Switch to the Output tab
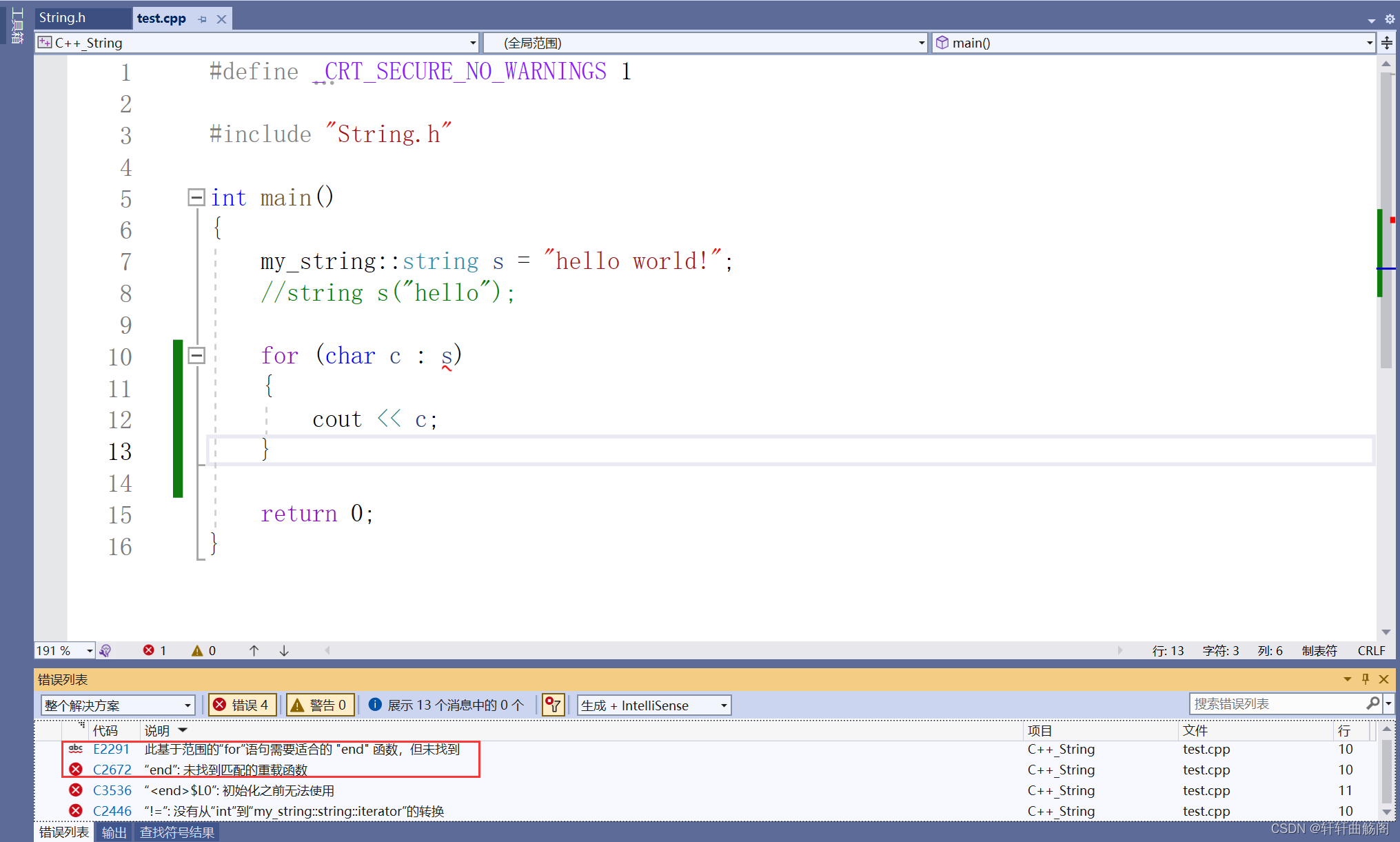The width and height of the screenshot is (1400, 842). pyautogui.click(x=114, y=832)
